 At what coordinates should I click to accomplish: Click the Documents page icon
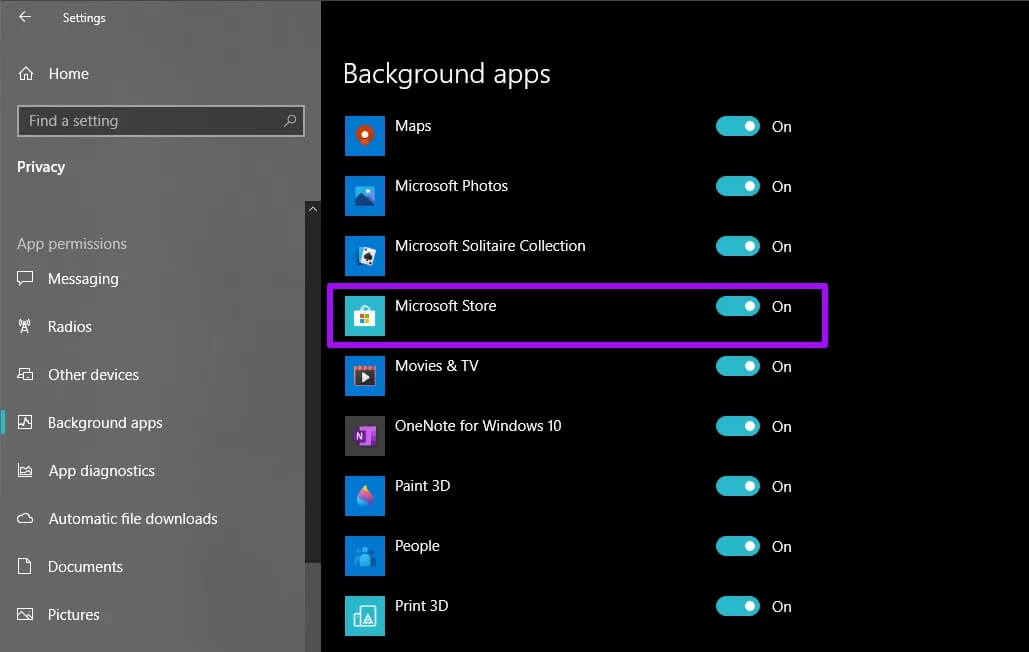tap(25, 566)
